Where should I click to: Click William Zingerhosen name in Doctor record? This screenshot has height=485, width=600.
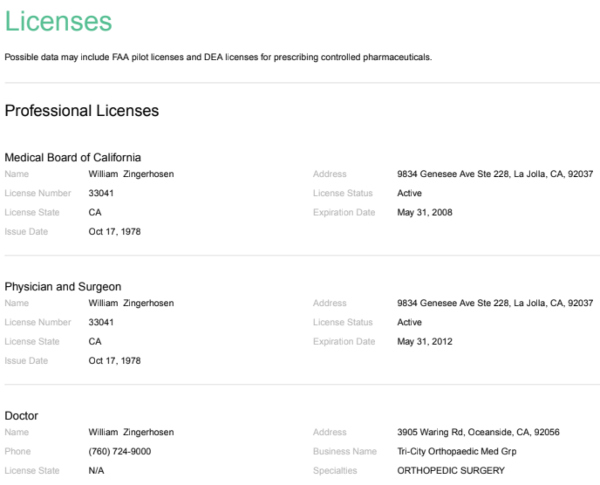pyautogui.click(x=131, y=432)
